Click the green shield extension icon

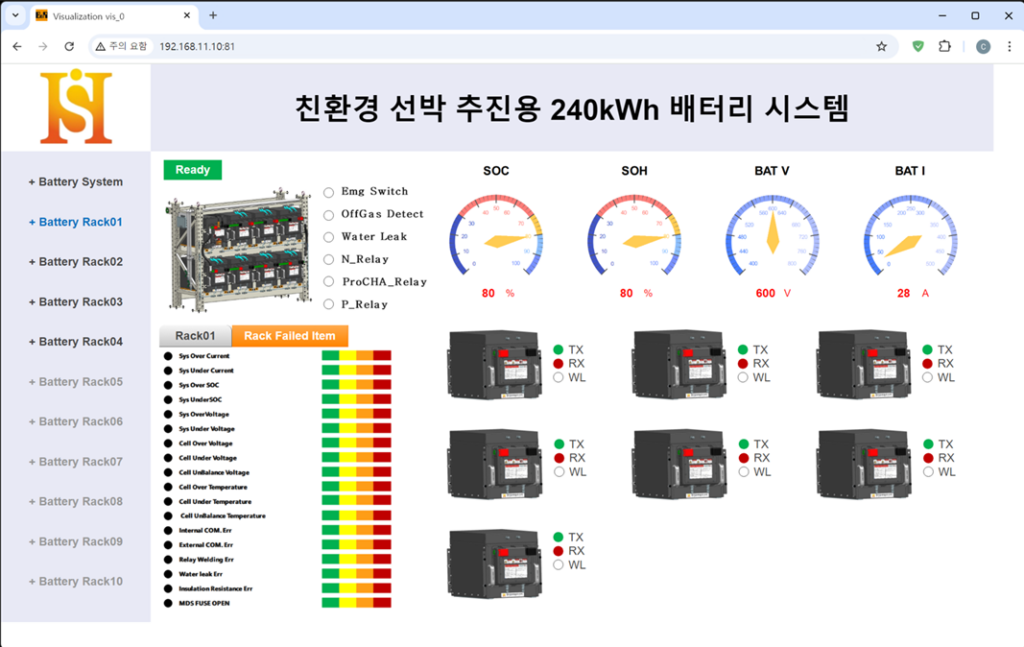click(x=918, y=46)
